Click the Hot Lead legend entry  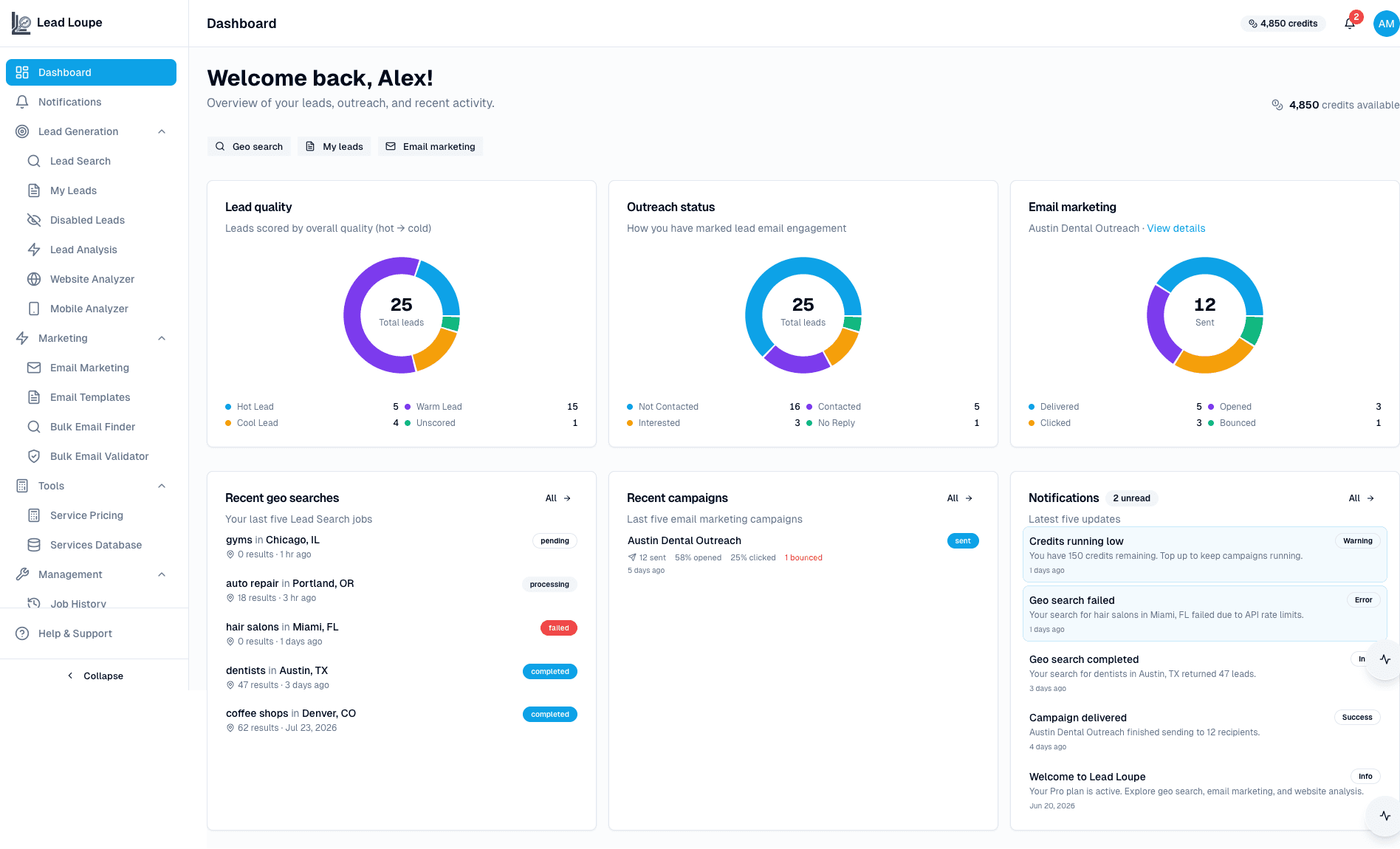point(312,407)
